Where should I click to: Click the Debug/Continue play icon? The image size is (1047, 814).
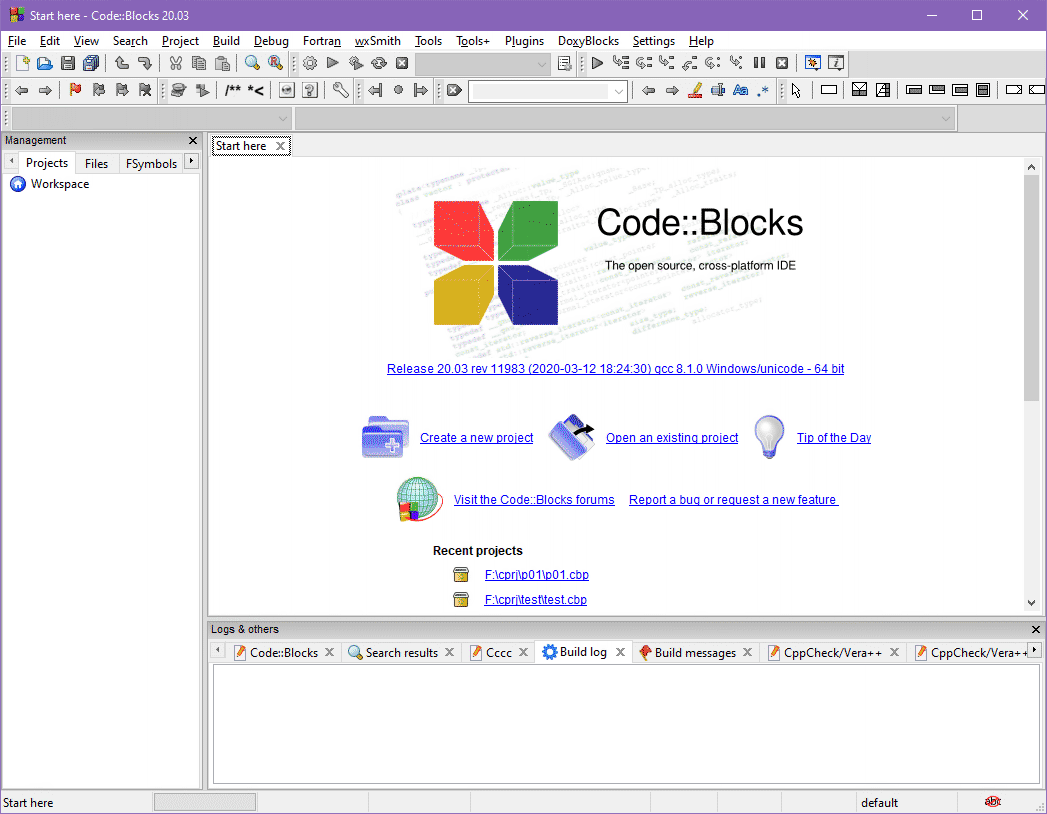coord(597,63)
